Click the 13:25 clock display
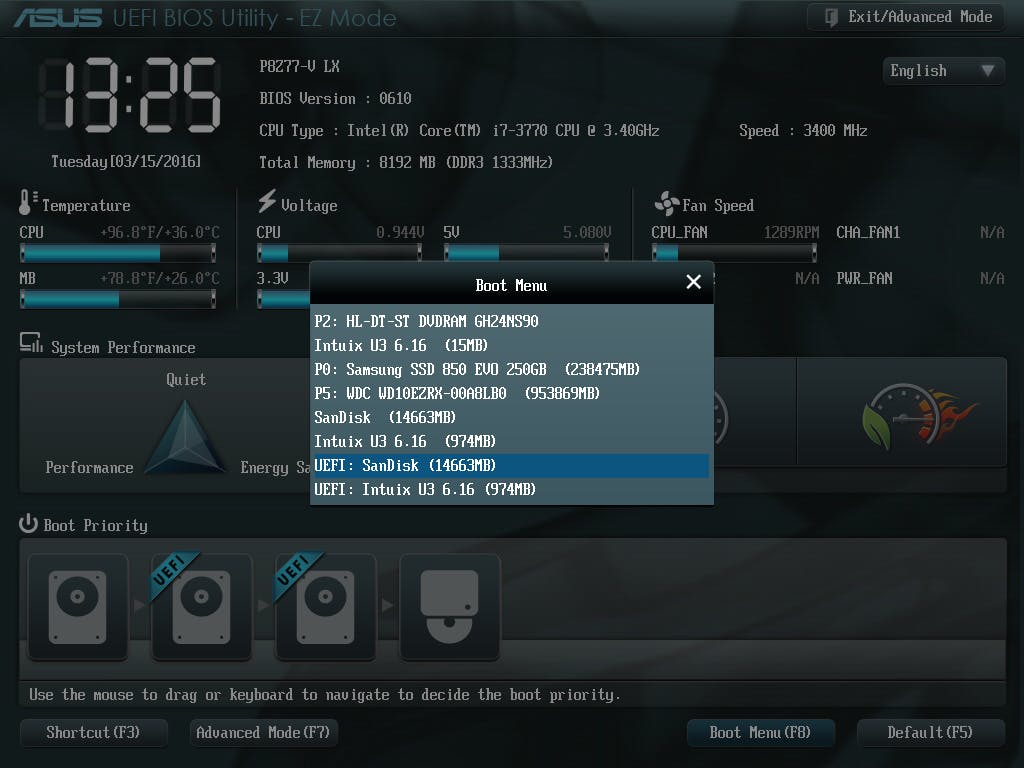 [129, 95]
